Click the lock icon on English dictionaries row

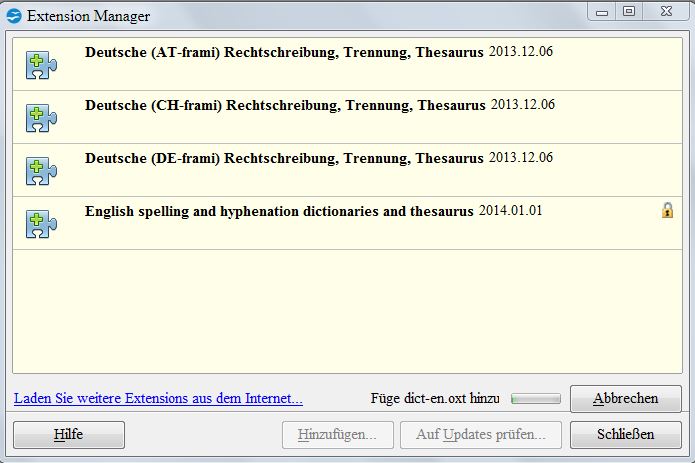(x=667, y=210)
